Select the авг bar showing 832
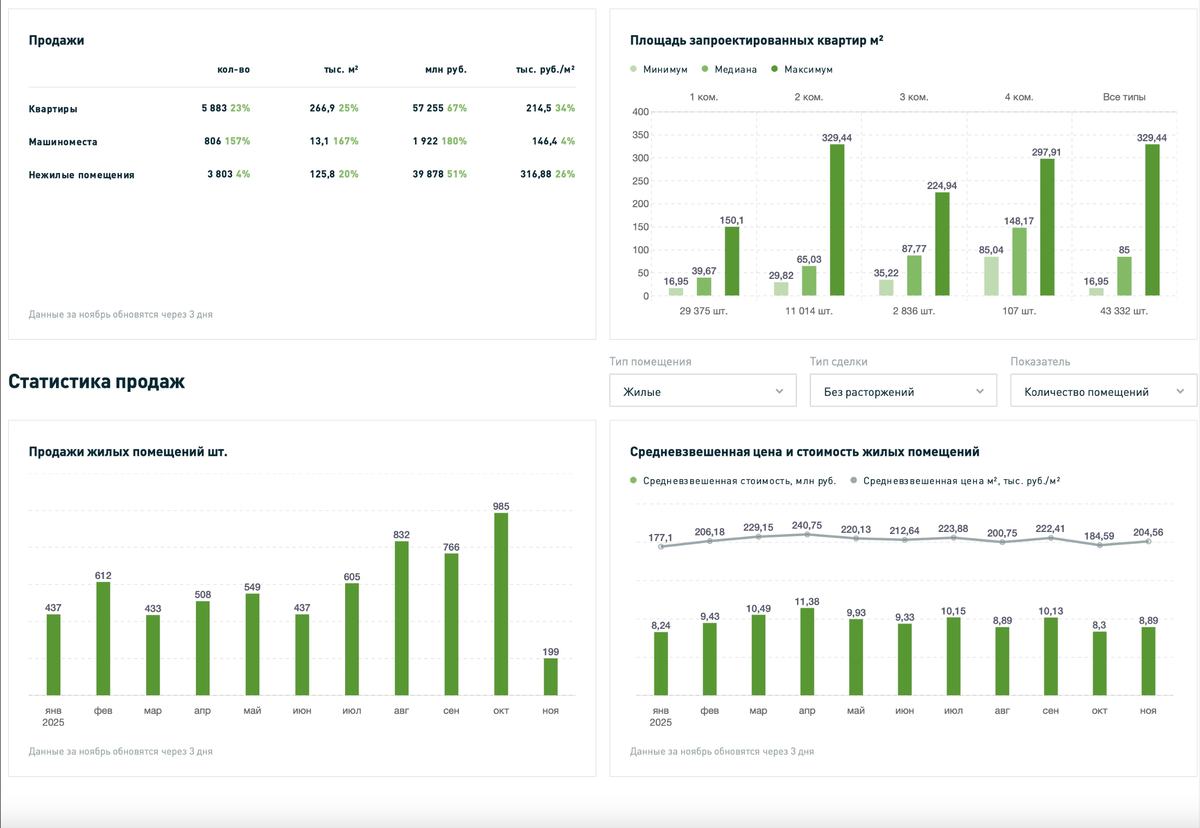The width and height of the screenshot is (1200, 828). pos(401,618)
